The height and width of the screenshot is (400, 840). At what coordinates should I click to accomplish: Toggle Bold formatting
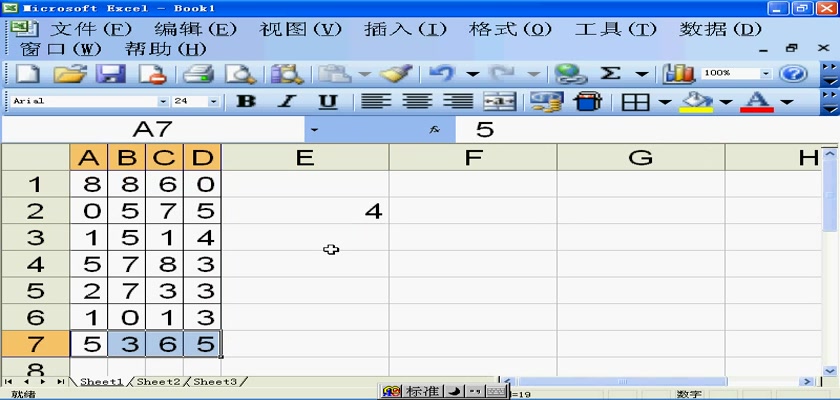246,101
